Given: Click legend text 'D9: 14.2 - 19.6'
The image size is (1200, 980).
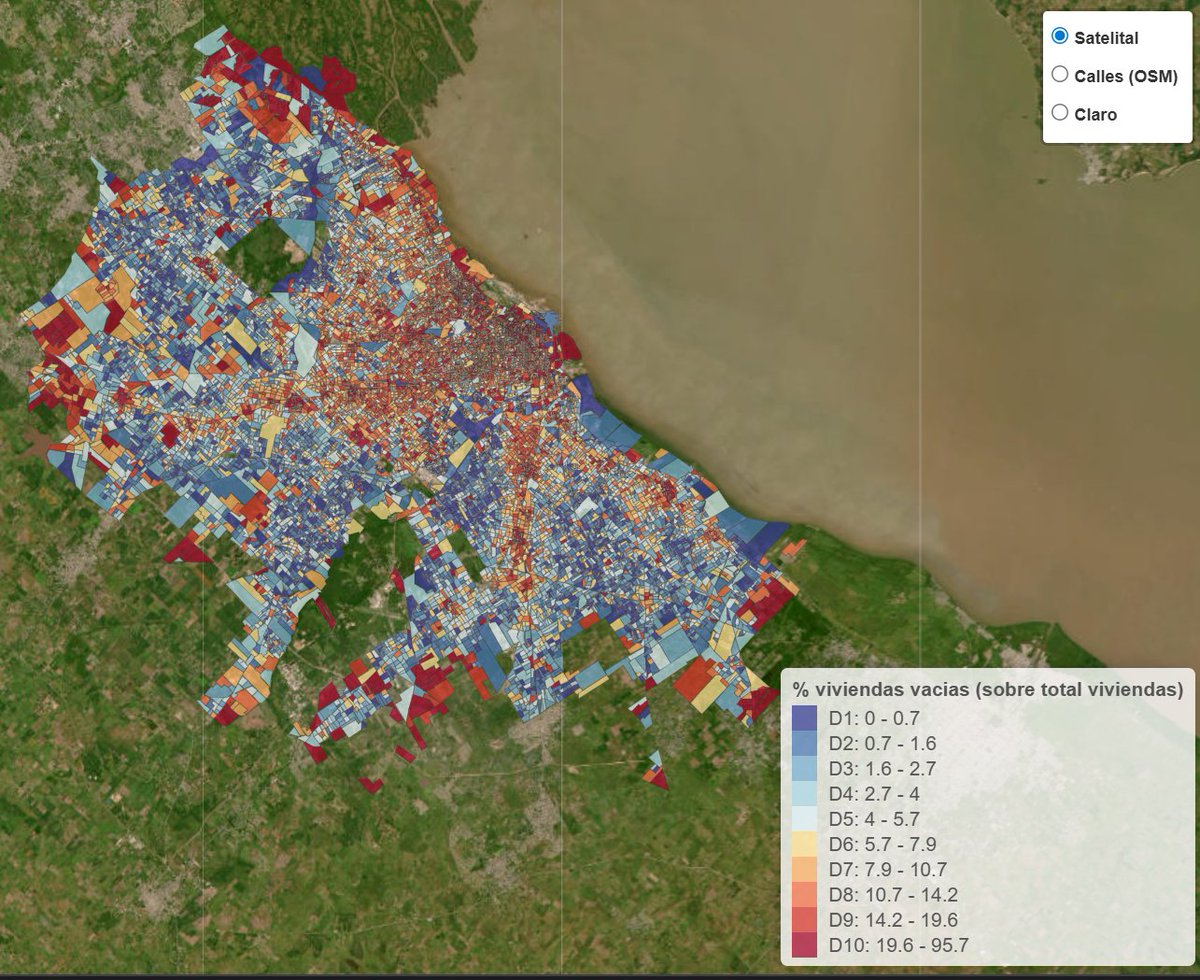Looking at the screenshot, I should tap(892, 920).
